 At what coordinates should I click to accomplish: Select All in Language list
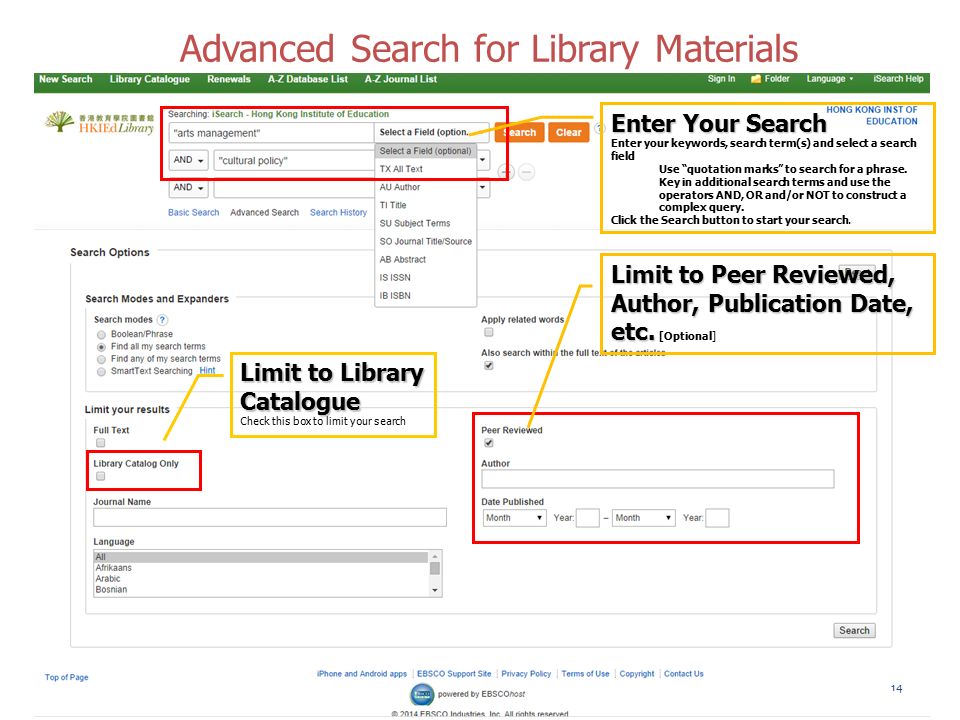tap(261, 557)
